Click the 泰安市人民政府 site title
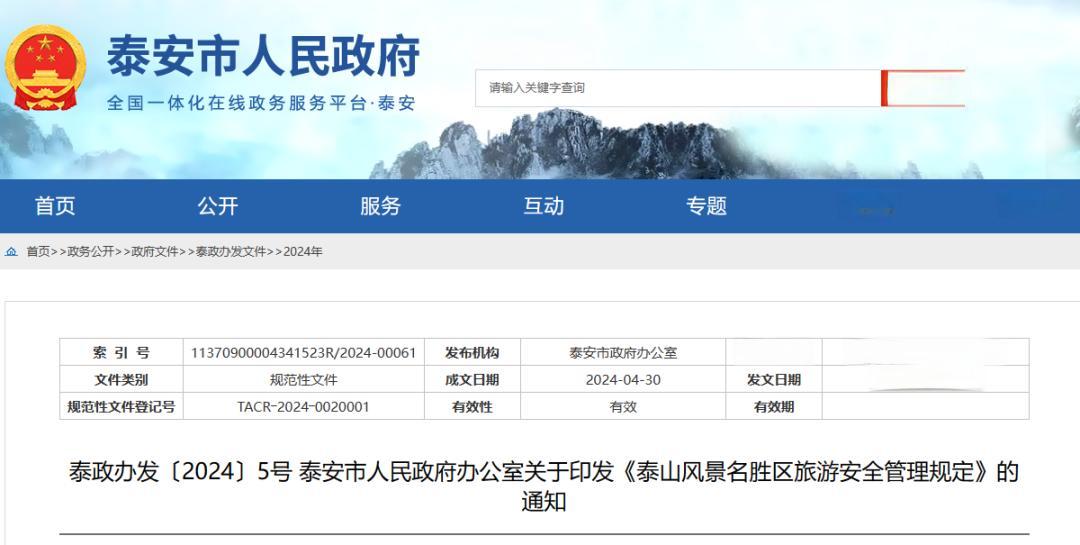 tap(263, 55)
